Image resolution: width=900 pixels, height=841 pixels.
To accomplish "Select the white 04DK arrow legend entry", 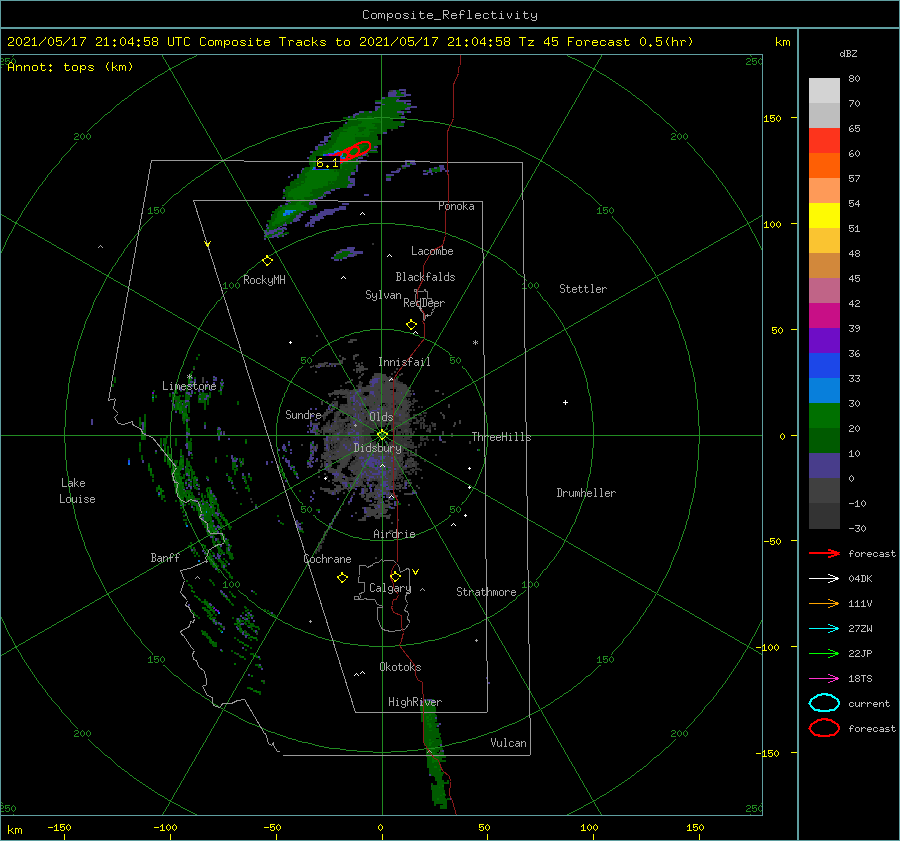I will click(x=824, y=578).
